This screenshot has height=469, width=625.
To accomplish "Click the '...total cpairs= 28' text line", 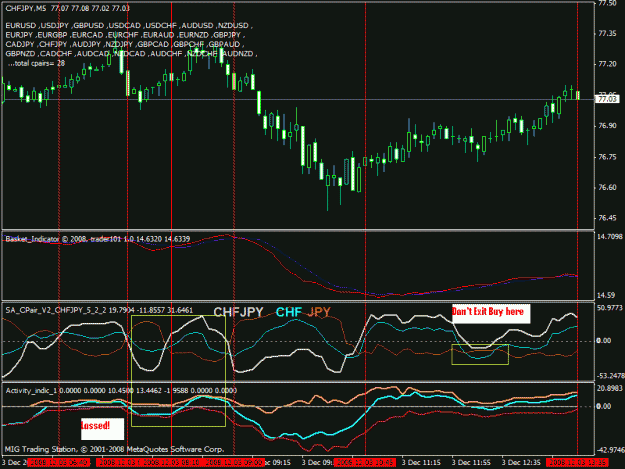I will [x=36, y=63].
